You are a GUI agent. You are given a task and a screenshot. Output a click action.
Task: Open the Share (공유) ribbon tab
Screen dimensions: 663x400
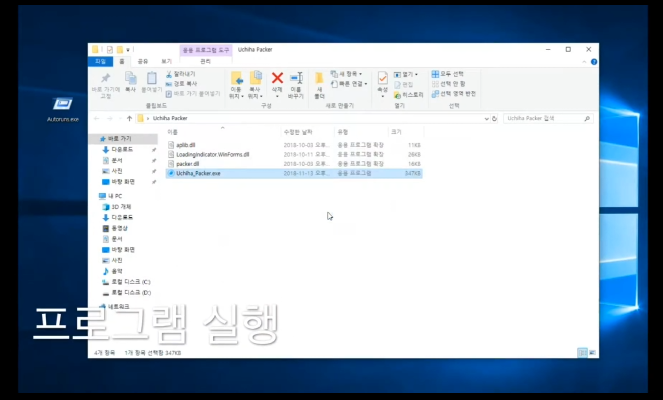pyautogui.click(x=142, y=60)
